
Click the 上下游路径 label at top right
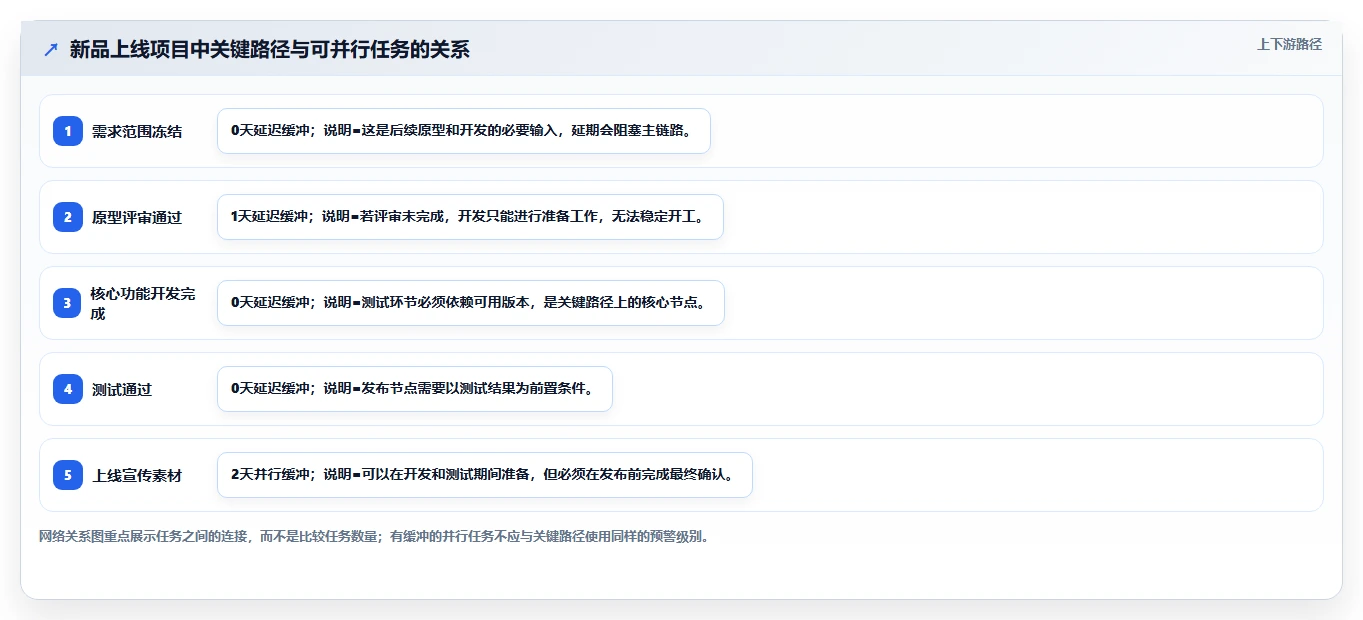click(1289, 44)
